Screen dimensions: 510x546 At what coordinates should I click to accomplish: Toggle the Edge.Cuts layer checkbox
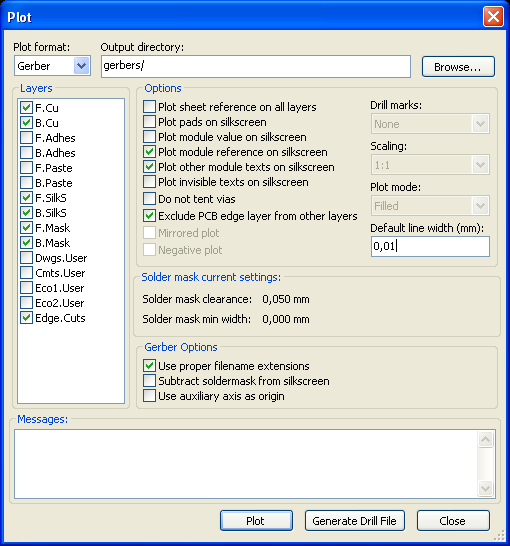click(x=26, y=318)
